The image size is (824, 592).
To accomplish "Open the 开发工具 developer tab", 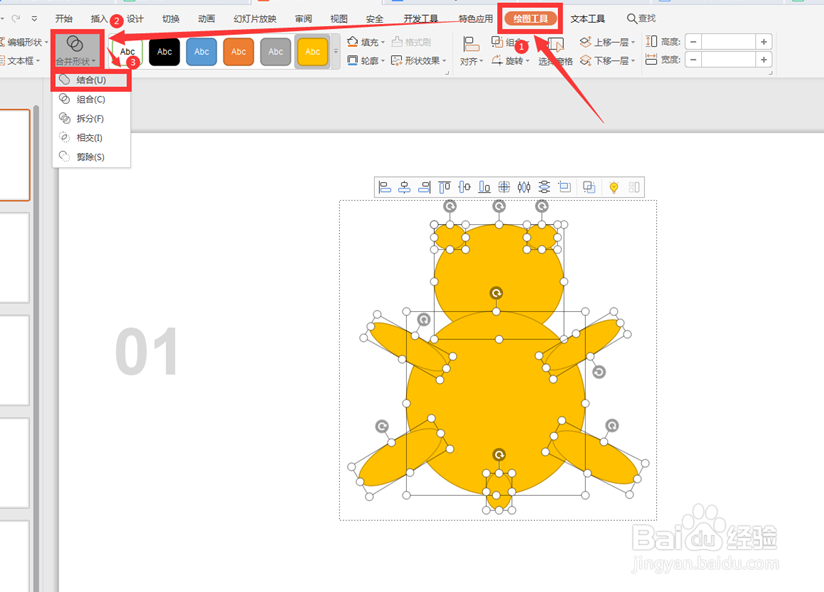I will point(421,19).
